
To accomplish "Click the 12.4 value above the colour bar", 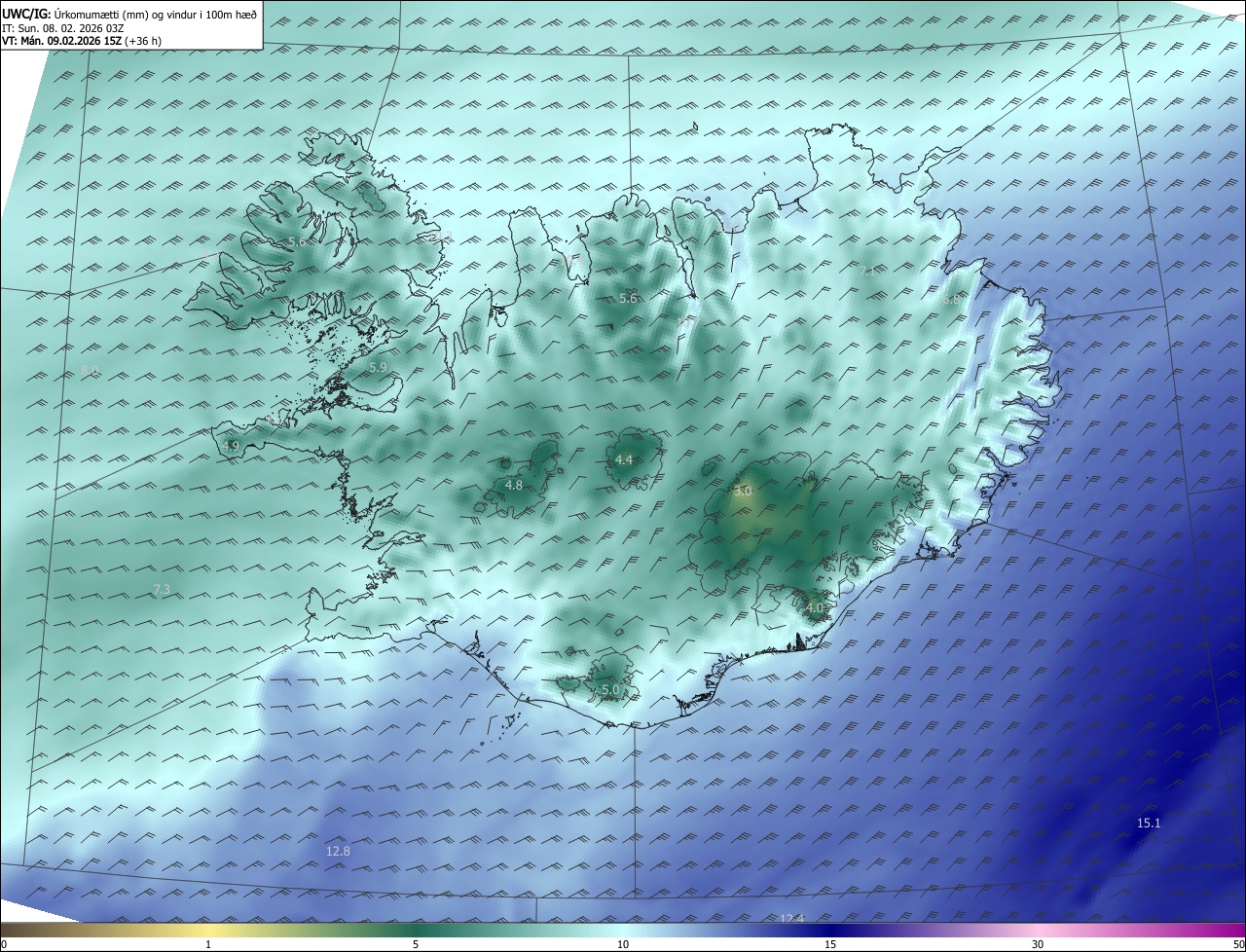I will [x=792, y=919].
